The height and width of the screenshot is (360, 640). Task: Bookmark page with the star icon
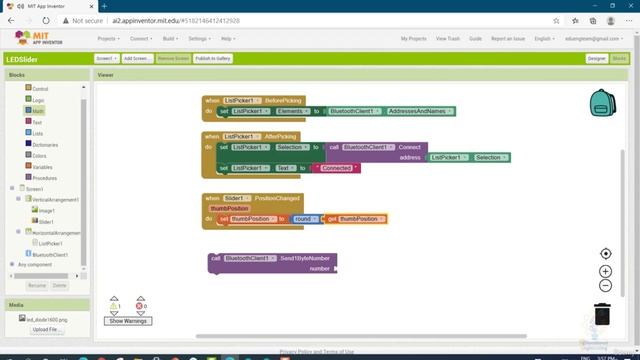pyautogui.click(x=556, y=21)
